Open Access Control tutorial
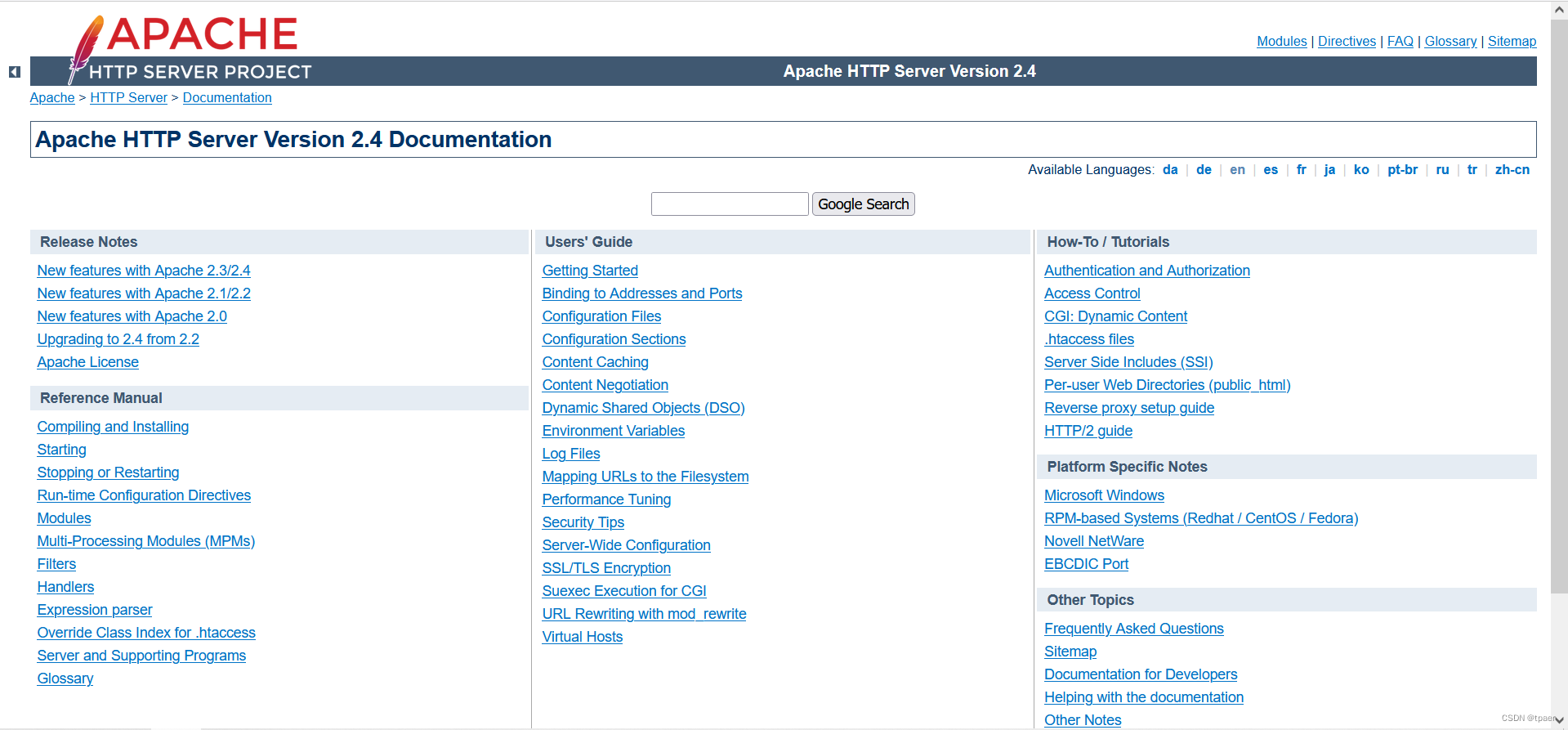1568x730 pixels. click(1092, 293)
